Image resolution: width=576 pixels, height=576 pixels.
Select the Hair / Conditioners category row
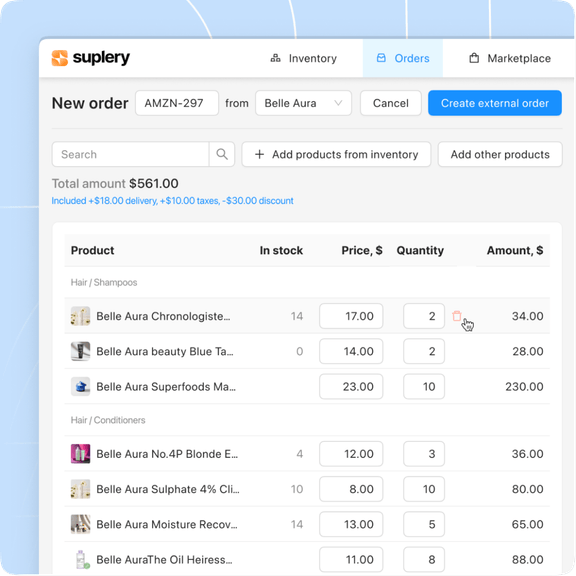click(307, 420)
